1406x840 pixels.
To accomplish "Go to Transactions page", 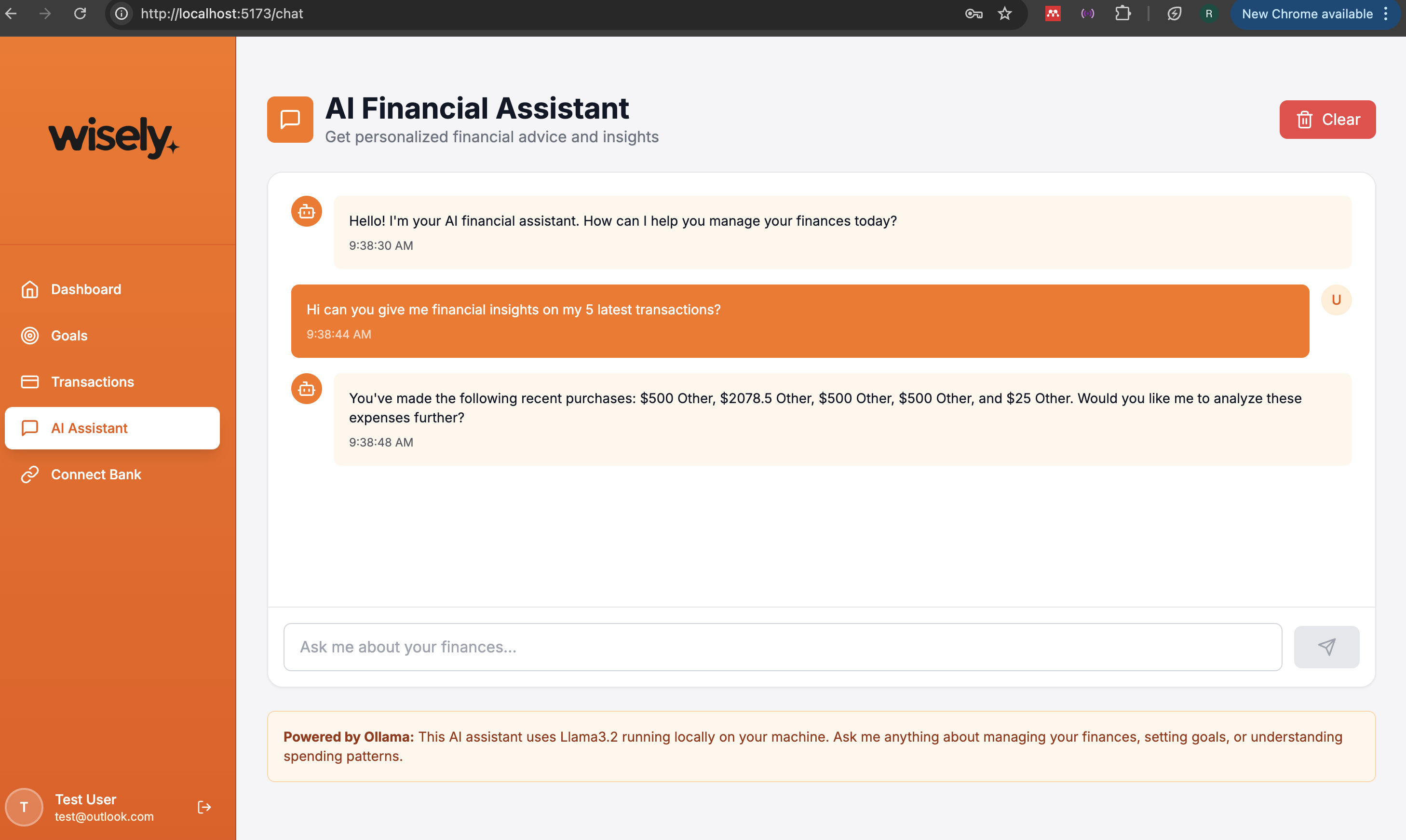I will (92, 382).
